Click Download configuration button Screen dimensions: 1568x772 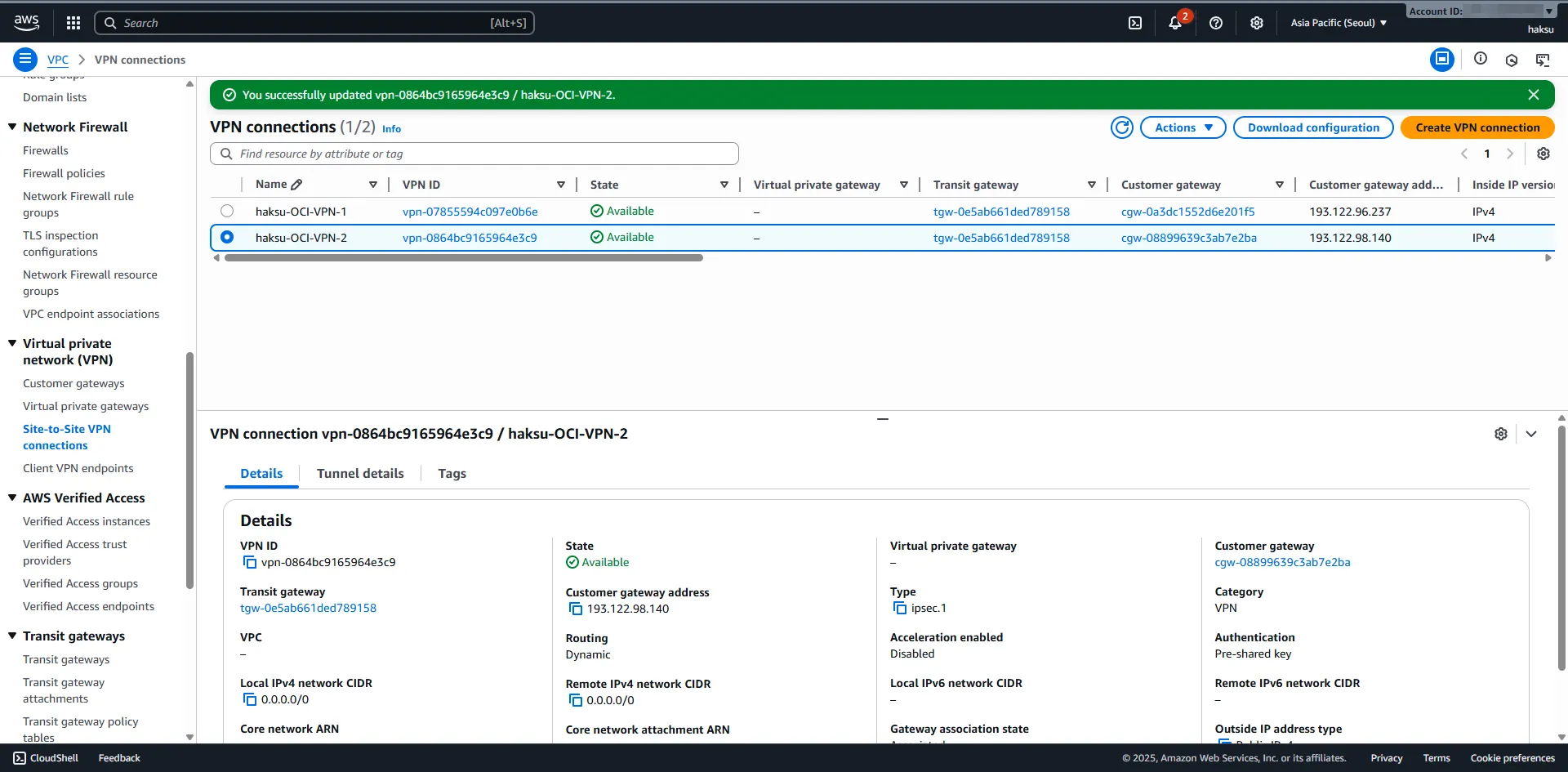click(1313, 127)
